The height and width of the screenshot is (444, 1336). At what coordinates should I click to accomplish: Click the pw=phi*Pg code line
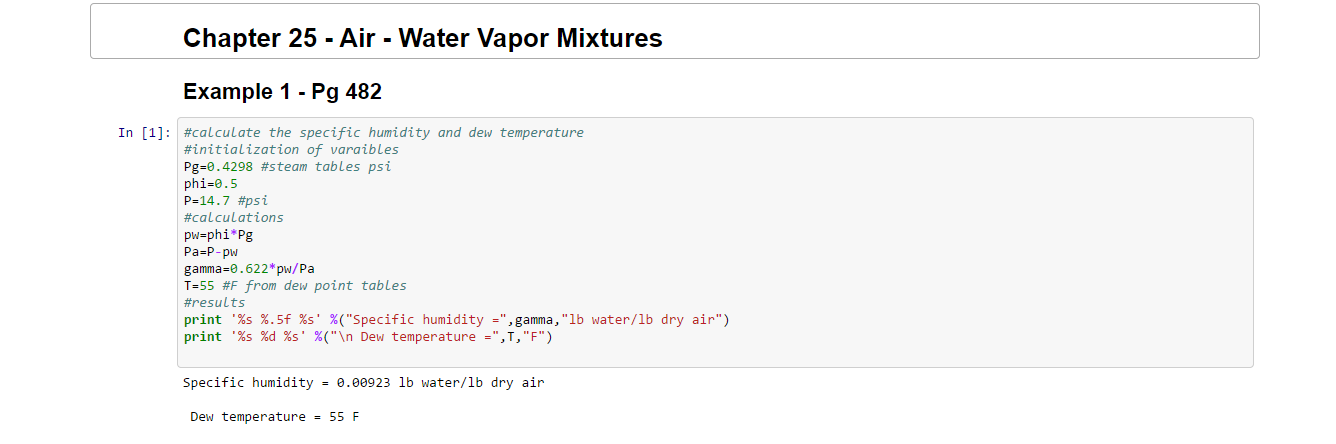218,235
